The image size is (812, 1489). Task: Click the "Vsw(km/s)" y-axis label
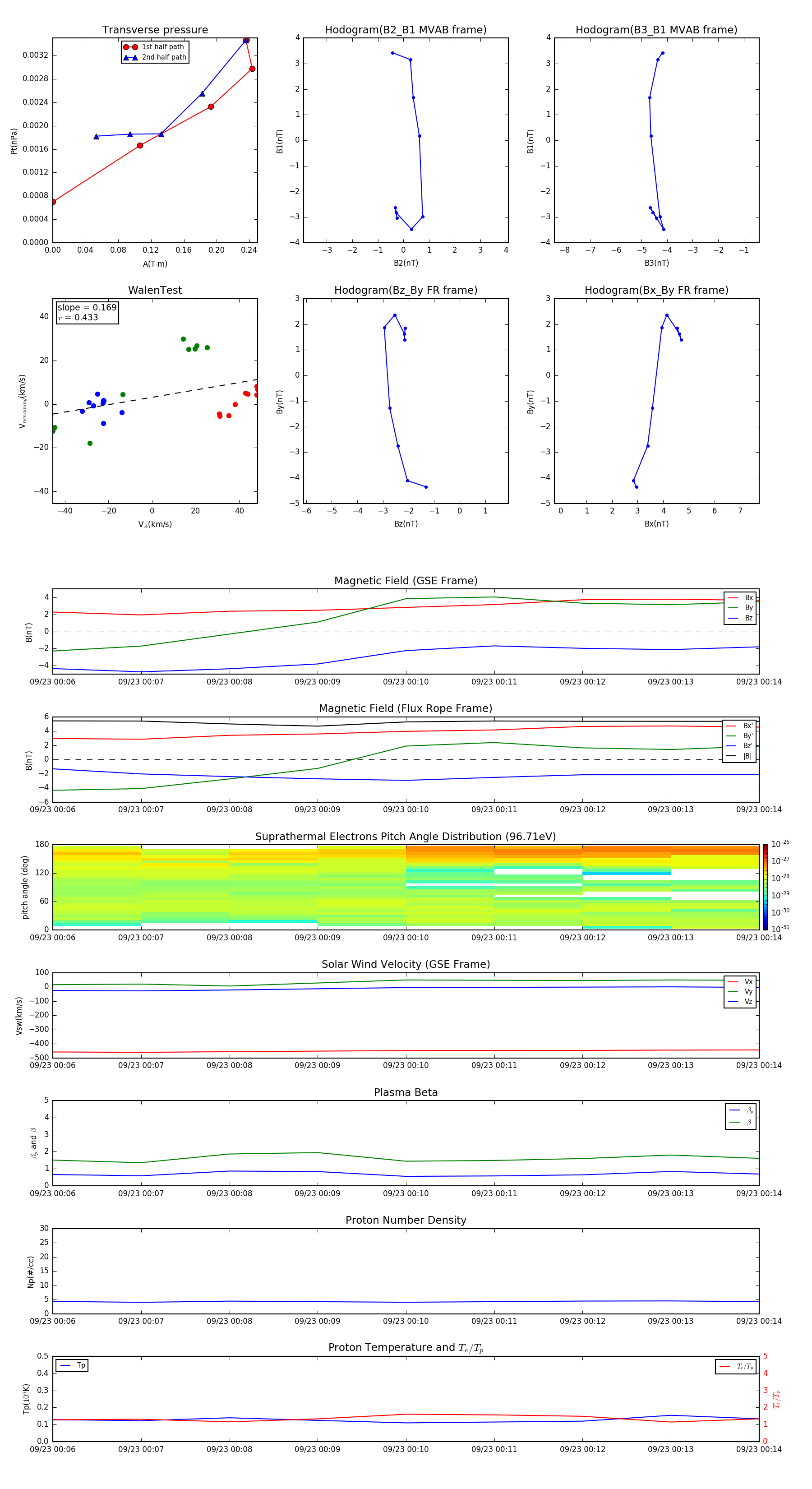coord(19,1016)
